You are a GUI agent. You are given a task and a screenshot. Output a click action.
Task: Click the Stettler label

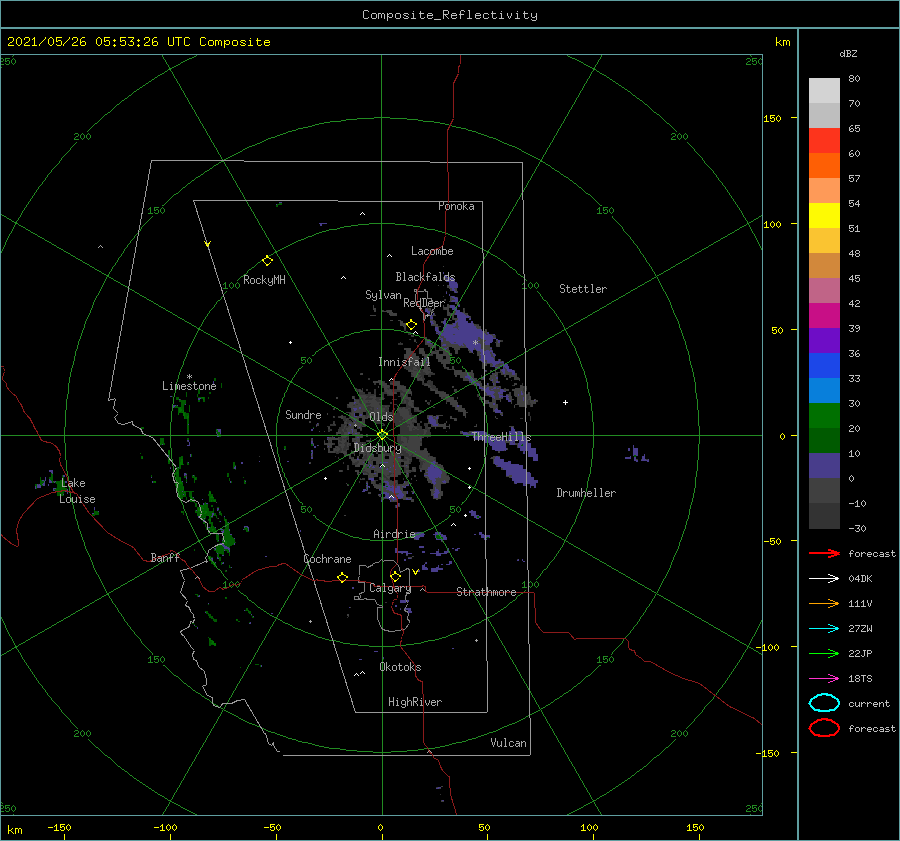pyautogui.click(x=583, y=289)
